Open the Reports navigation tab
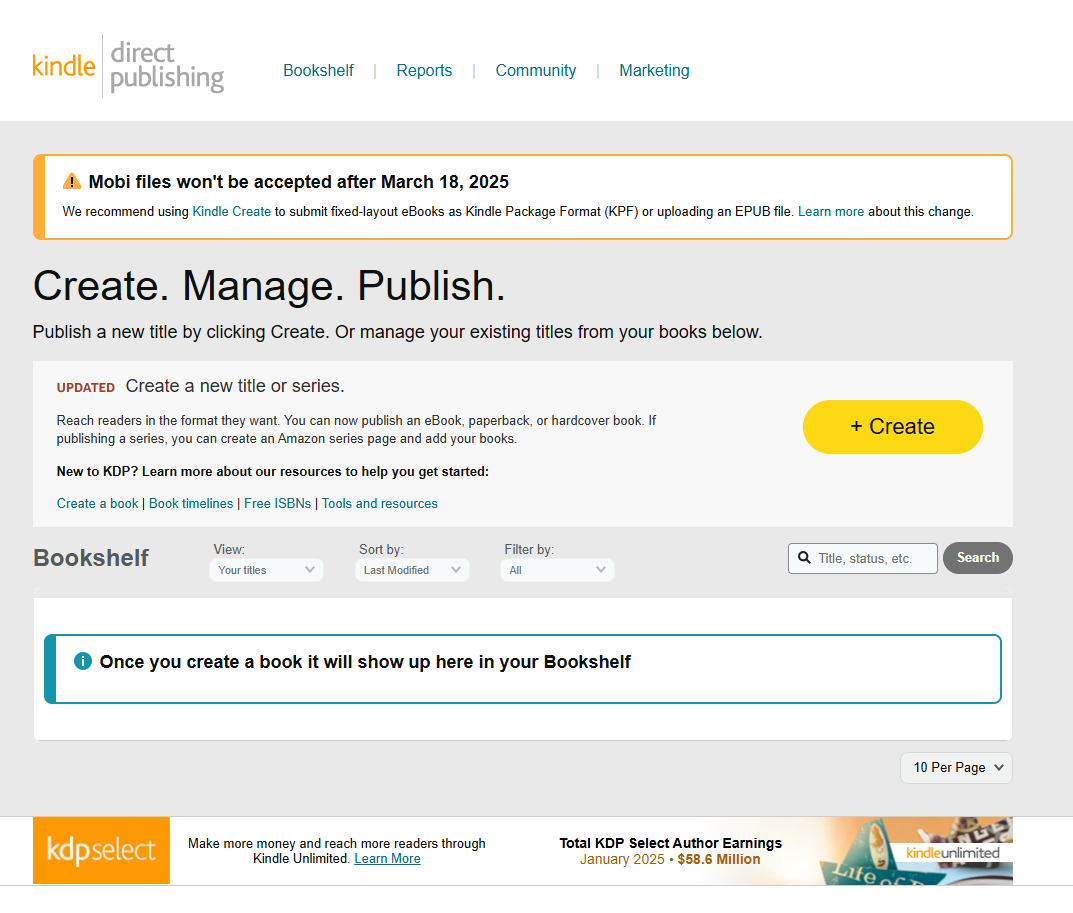 tap(424, 70)
